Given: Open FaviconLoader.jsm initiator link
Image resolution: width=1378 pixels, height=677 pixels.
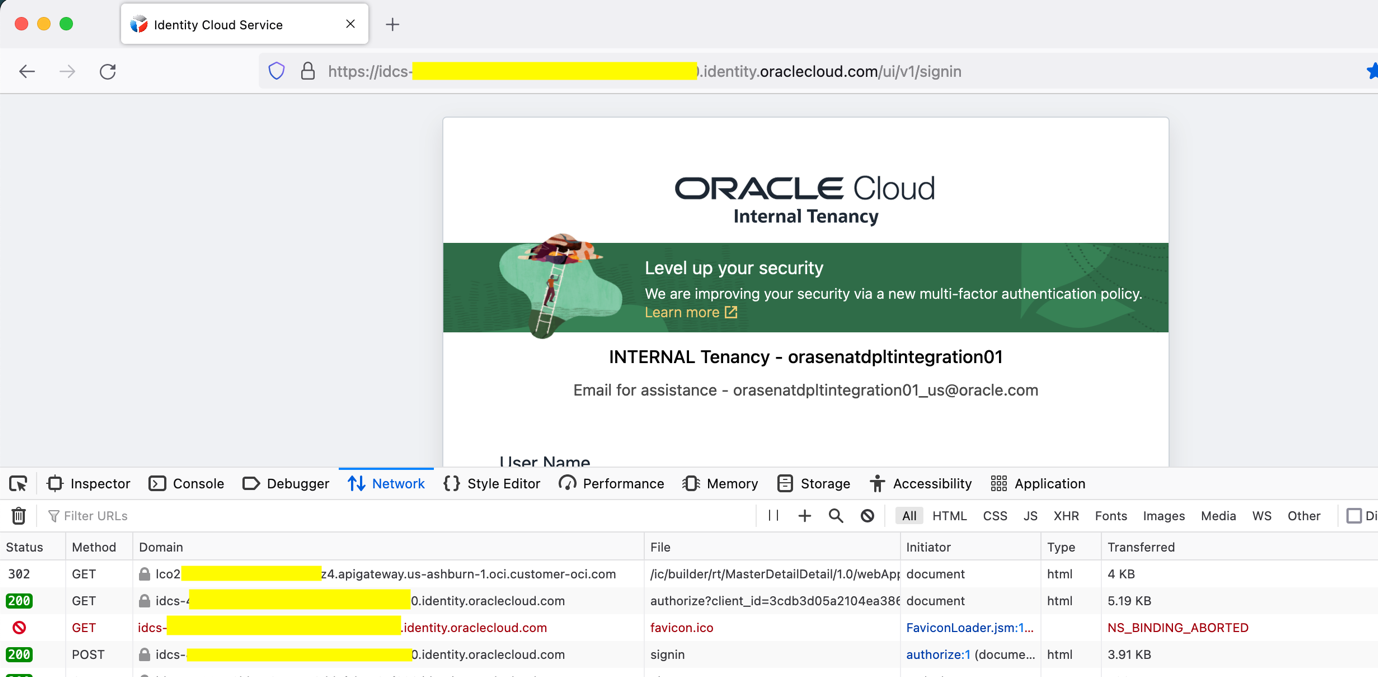Looking at the screenshot, I should 970,628.
